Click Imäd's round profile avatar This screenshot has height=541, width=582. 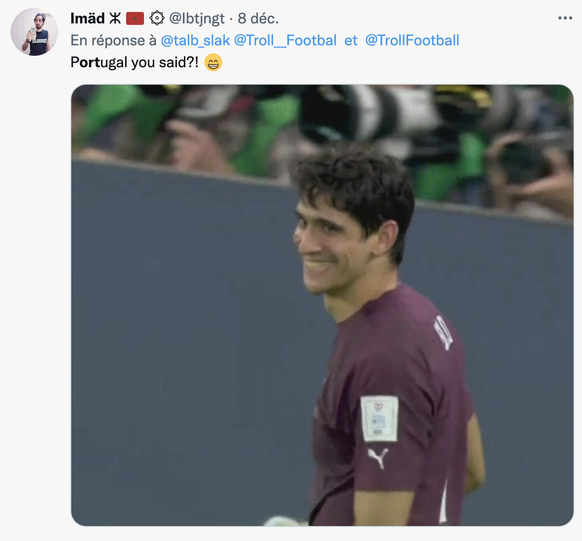34,32
